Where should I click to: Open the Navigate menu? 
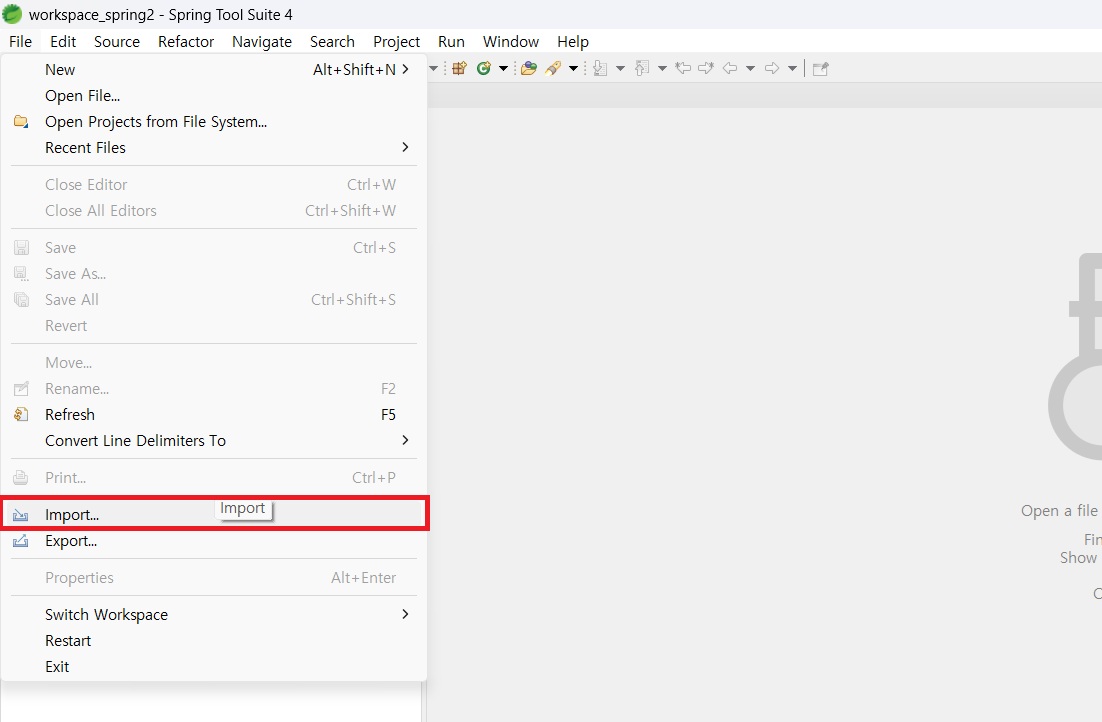(261, 41)
